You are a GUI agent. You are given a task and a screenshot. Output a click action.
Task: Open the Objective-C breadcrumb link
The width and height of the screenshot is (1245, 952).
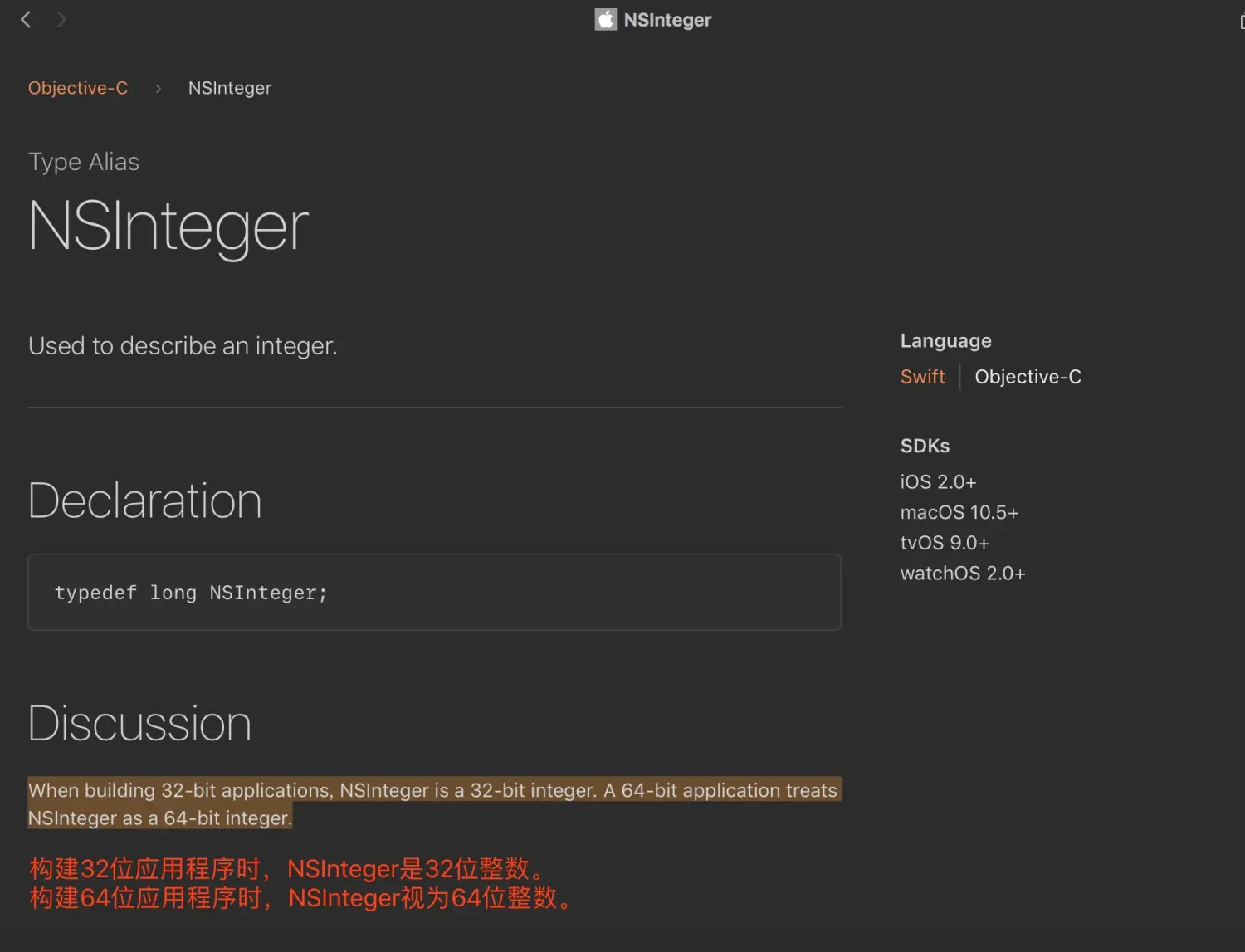[x=78, y=88]
